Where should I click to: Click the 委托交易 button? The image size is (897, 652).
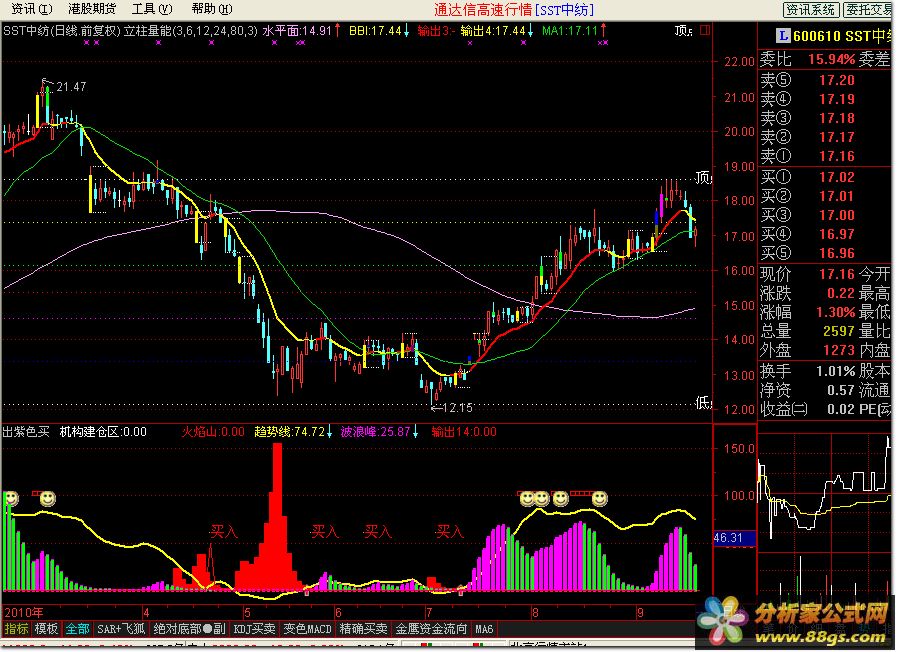870,10
